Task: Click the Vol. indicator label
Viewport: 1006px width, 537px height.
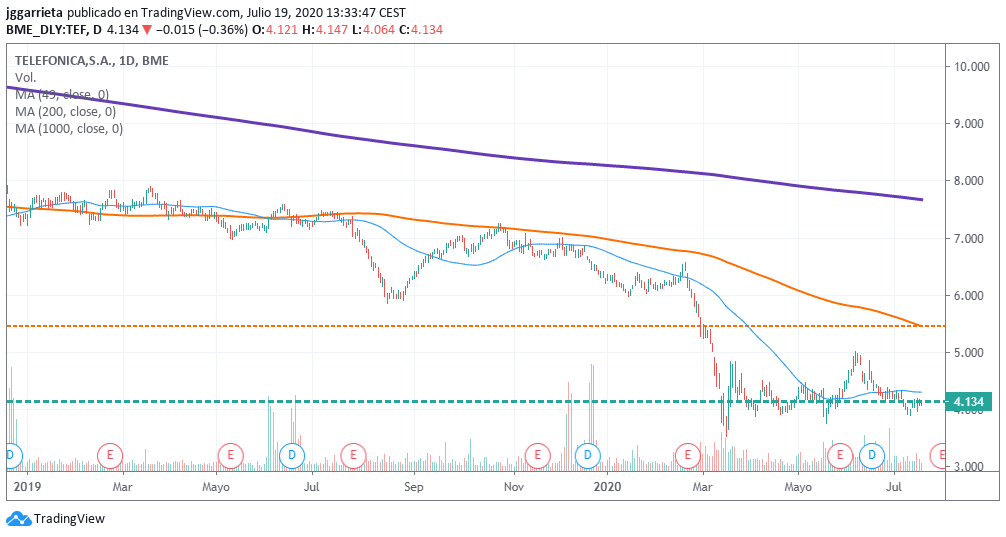Action: pyautogui.click(x=26, y=78)
